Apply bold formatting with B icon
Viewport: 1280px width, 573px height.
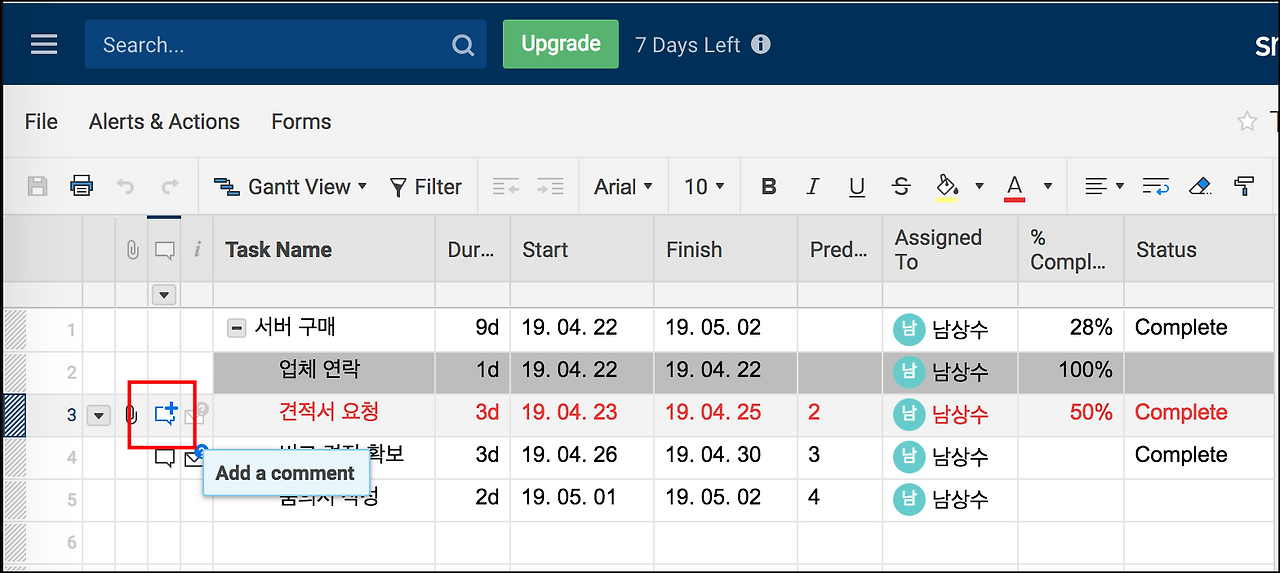(768, 187)
